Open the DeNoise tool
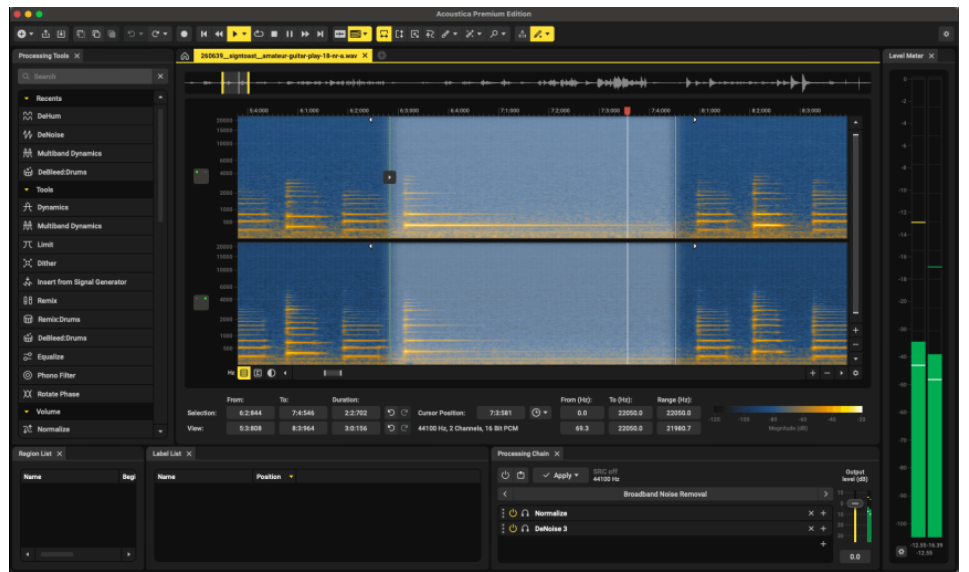Image resolution: width=969 pixels, height=572 pixels. 86,135
